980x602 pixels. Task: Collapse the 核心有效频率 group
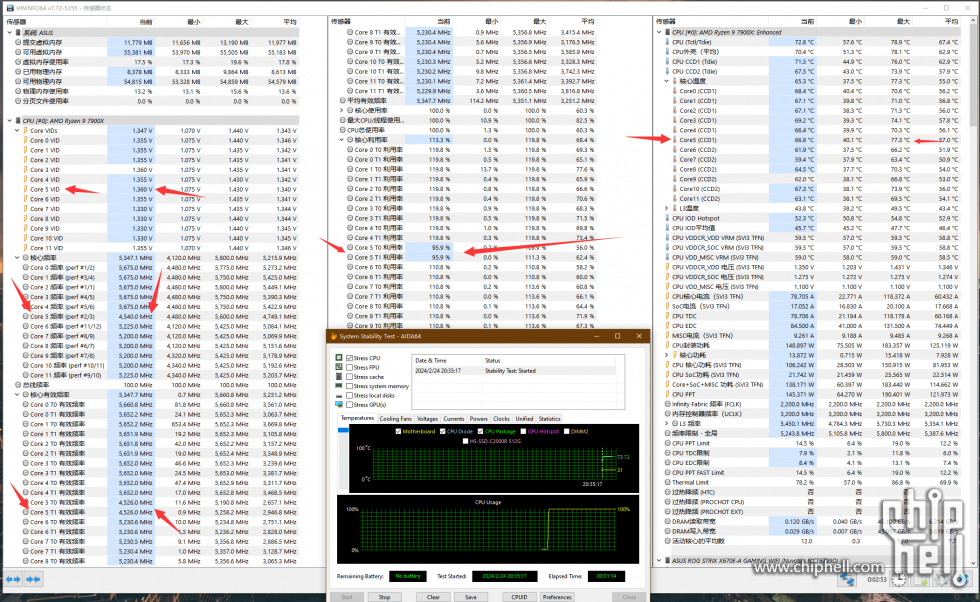17,395
